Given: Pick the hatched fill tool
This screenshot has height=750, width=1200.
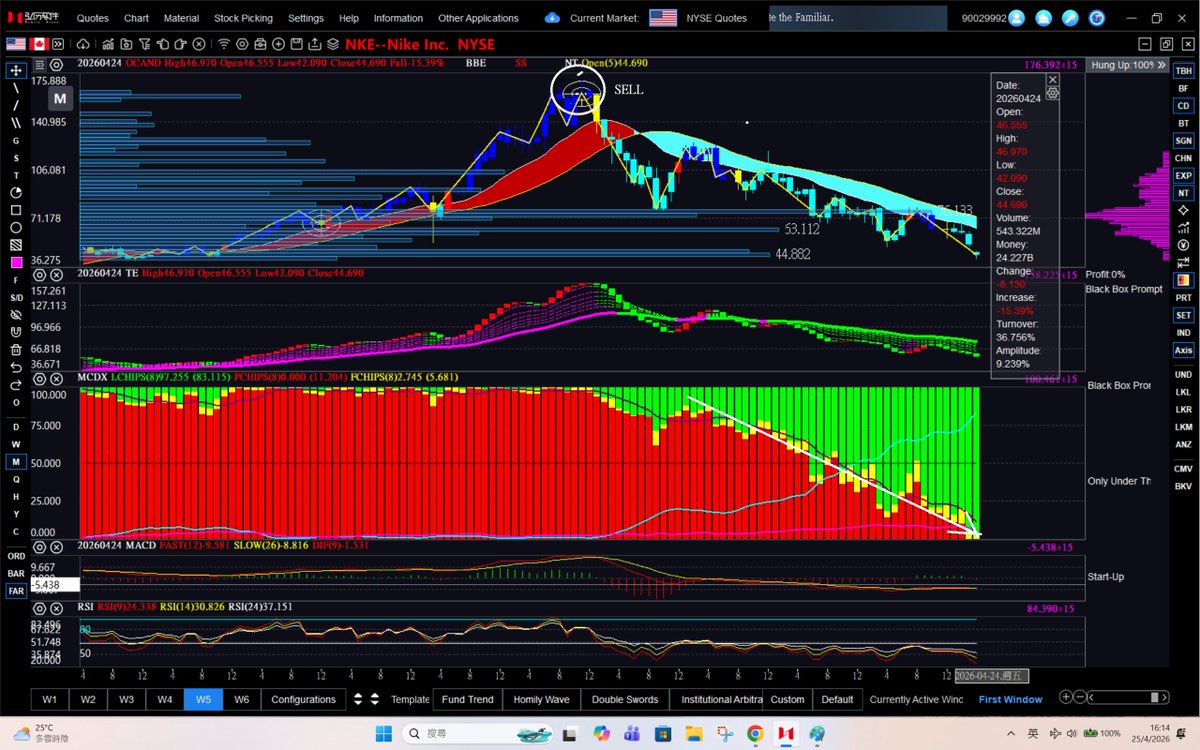Looking at the screenshot, I should coord(16,244).
